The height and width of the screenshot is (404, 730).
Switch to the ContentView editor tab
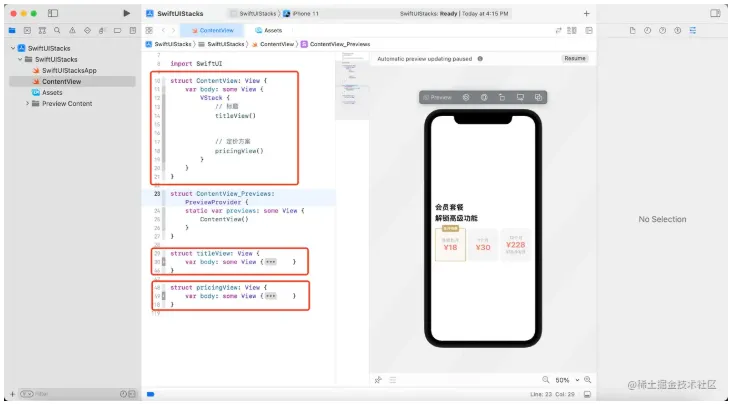coord(213,31)
